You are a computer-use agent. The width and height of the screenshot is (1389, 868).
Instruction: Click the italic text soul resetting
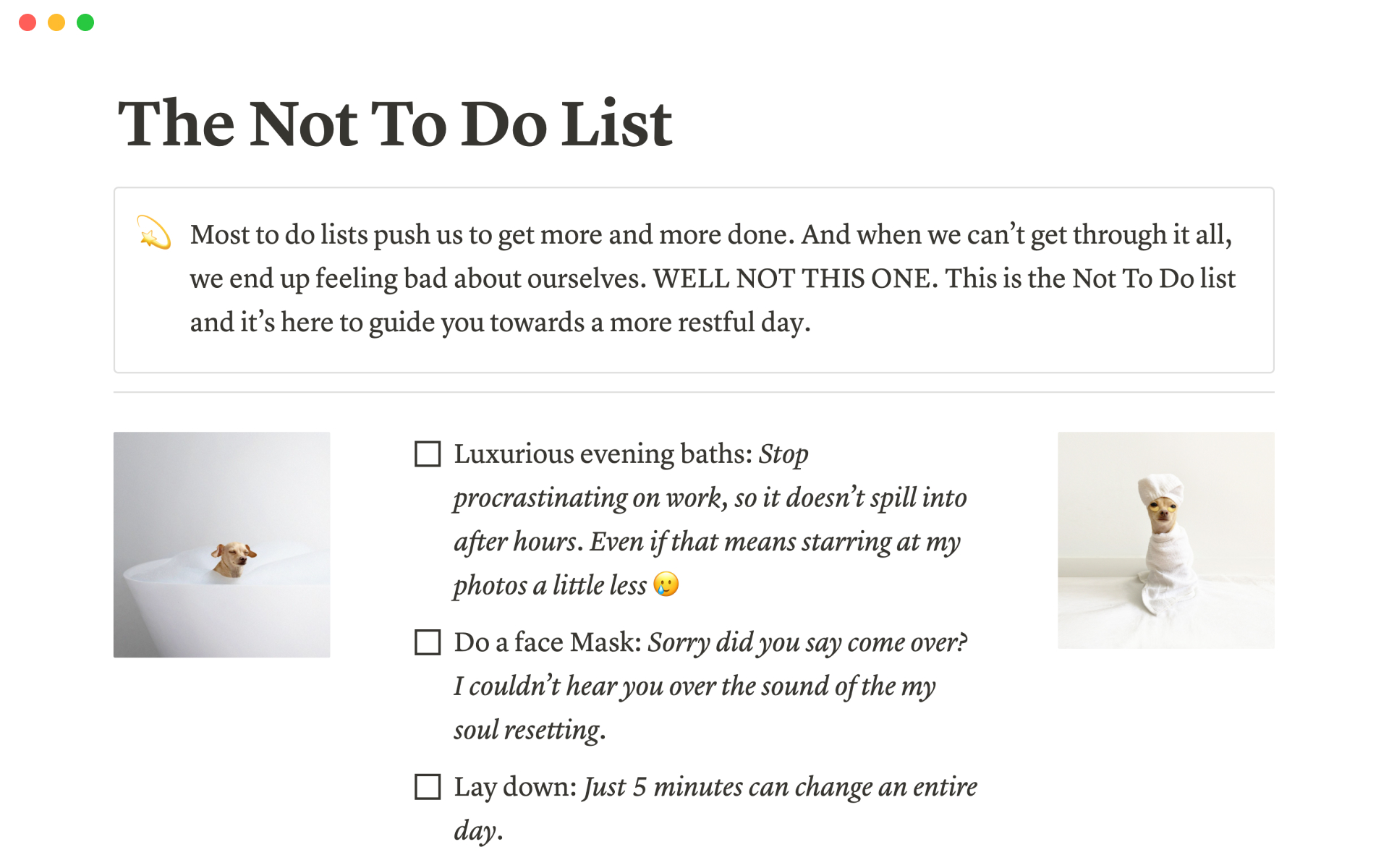pos(528,731)
